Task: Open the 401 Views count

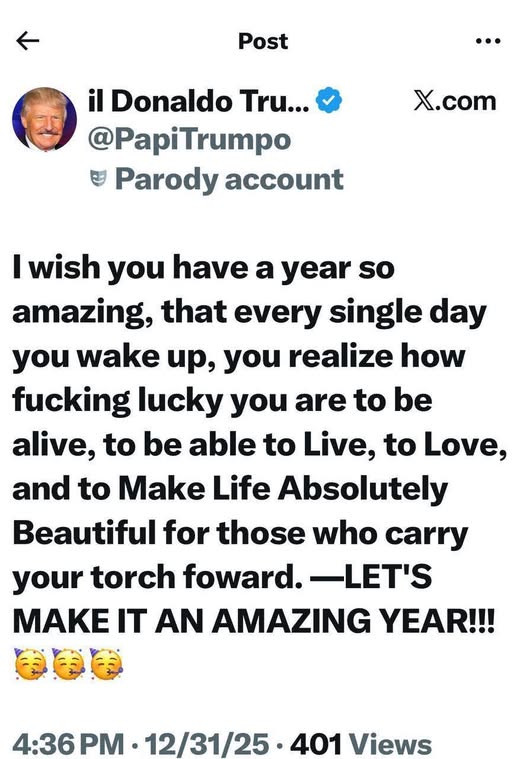Action: 361,744
